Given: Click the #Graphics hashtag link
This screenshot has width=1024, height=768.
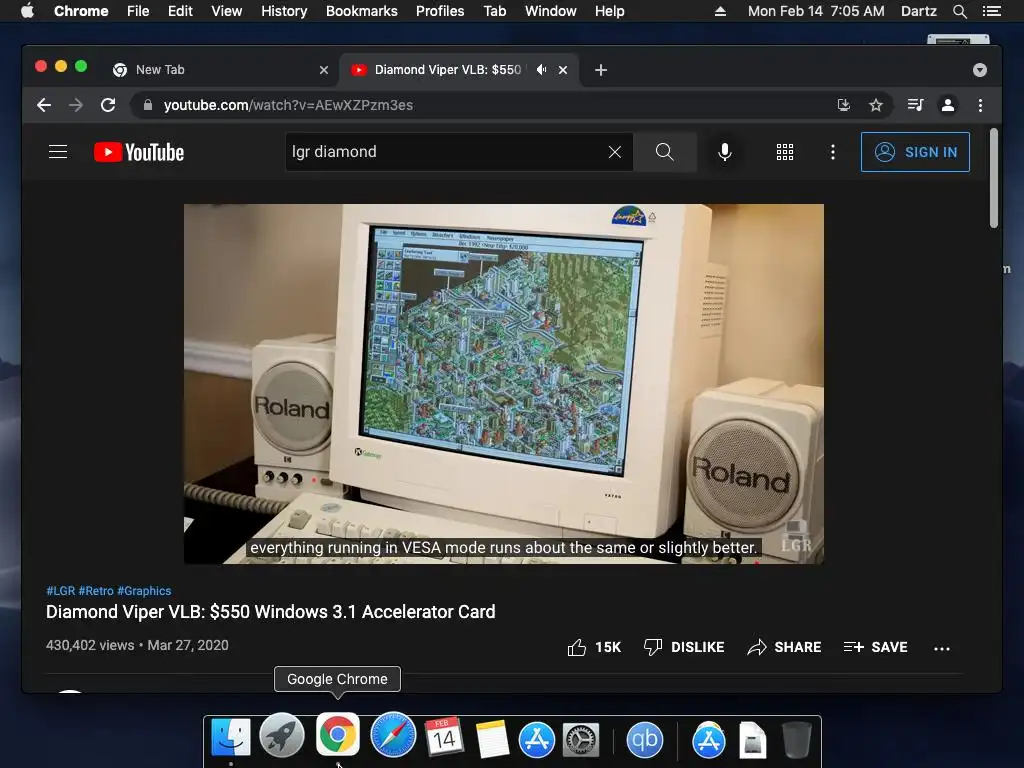Looking at the screenshot, I should [x=144, y=591].
